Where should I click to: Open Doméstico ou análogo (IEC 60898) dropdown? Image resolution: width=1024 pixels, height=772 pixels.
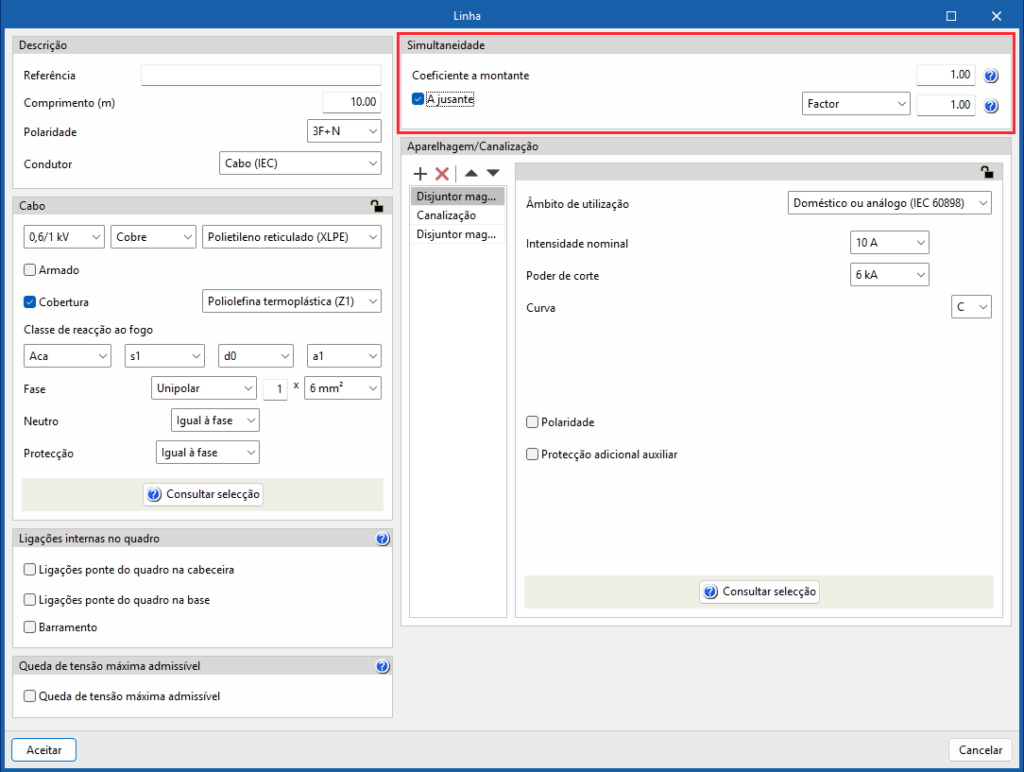point(889,203)
